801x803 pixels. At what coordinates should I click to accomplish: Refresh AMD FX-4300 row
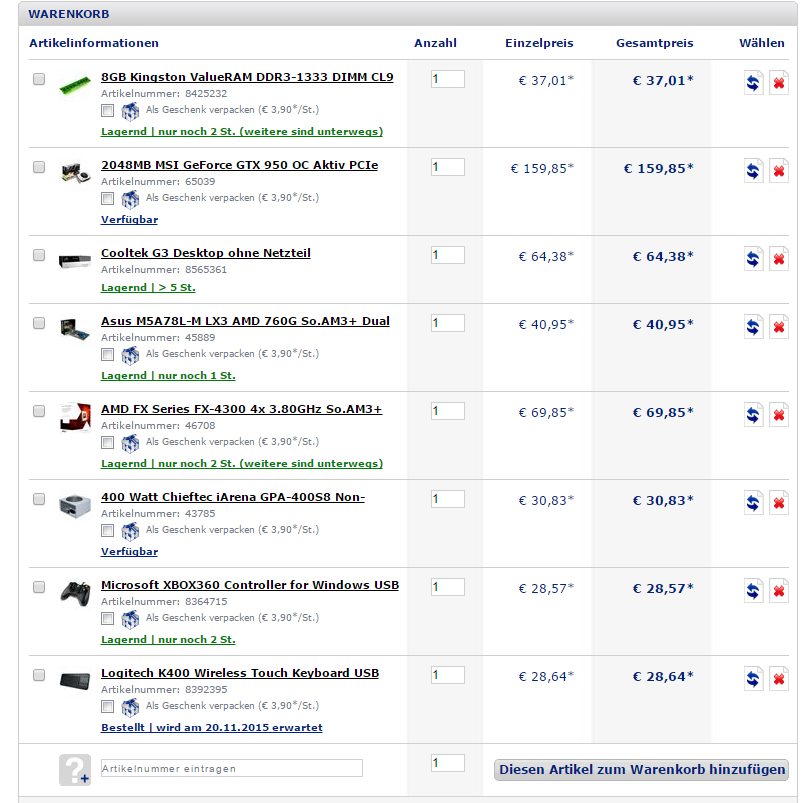753,415
